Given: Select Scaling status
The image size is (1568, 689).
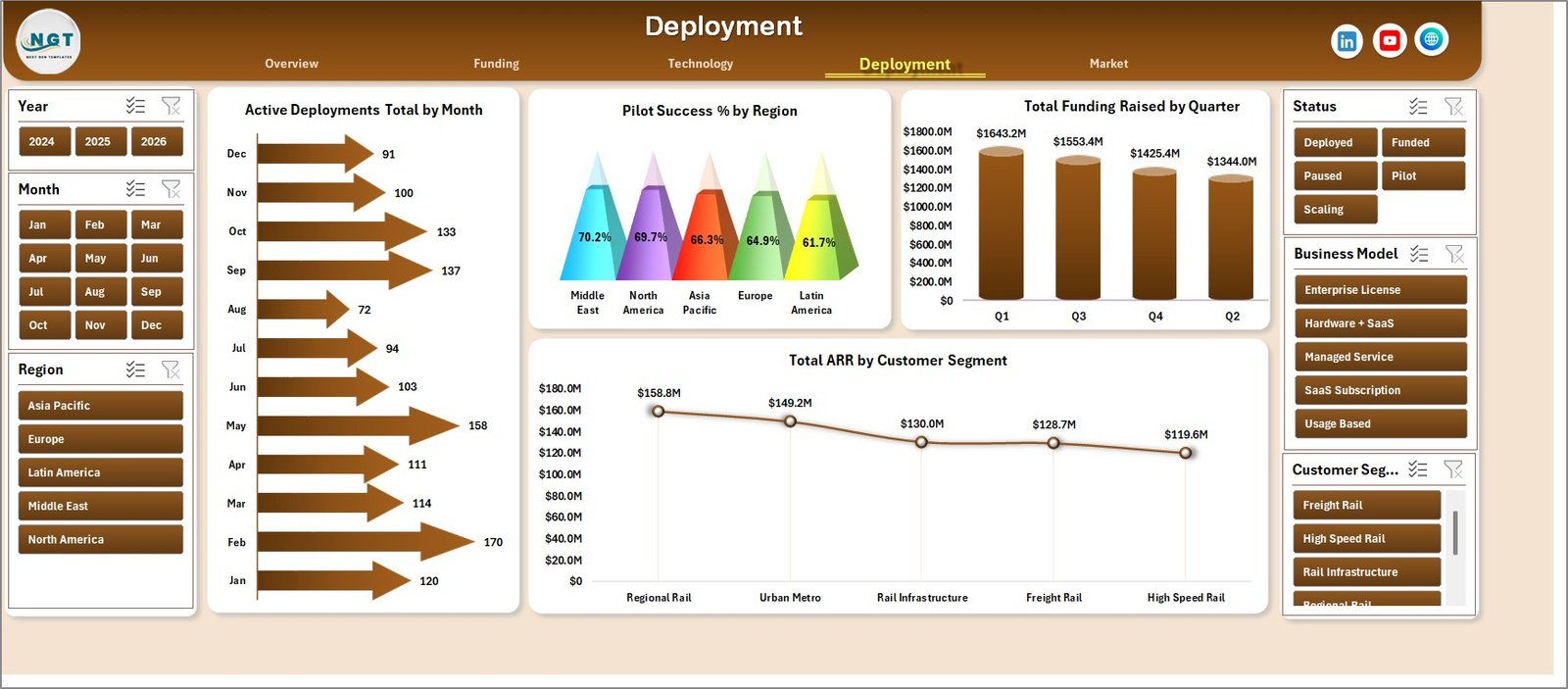Looking at the screenshot, I should [1335, 210].
